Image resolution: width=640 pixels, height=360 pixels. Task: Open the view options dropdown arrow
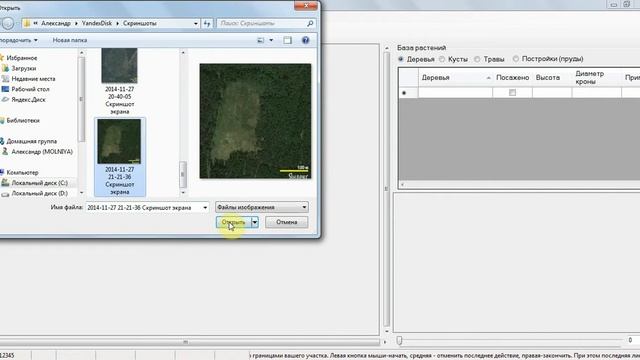(x=271, y=40)
